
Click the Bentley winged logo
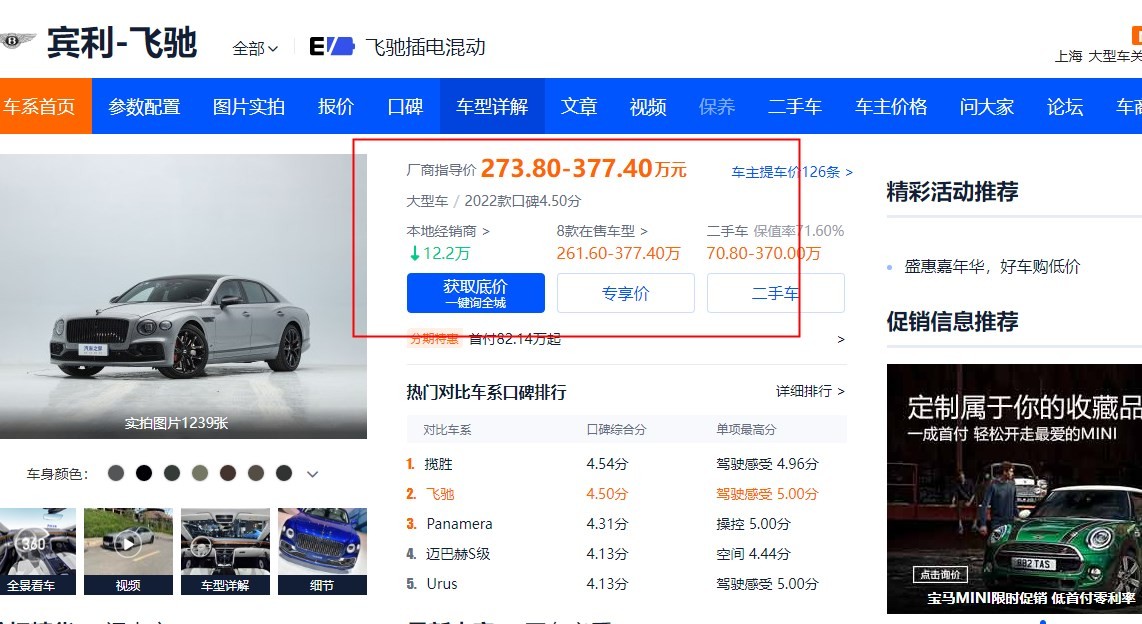click(x=18, y=42)
